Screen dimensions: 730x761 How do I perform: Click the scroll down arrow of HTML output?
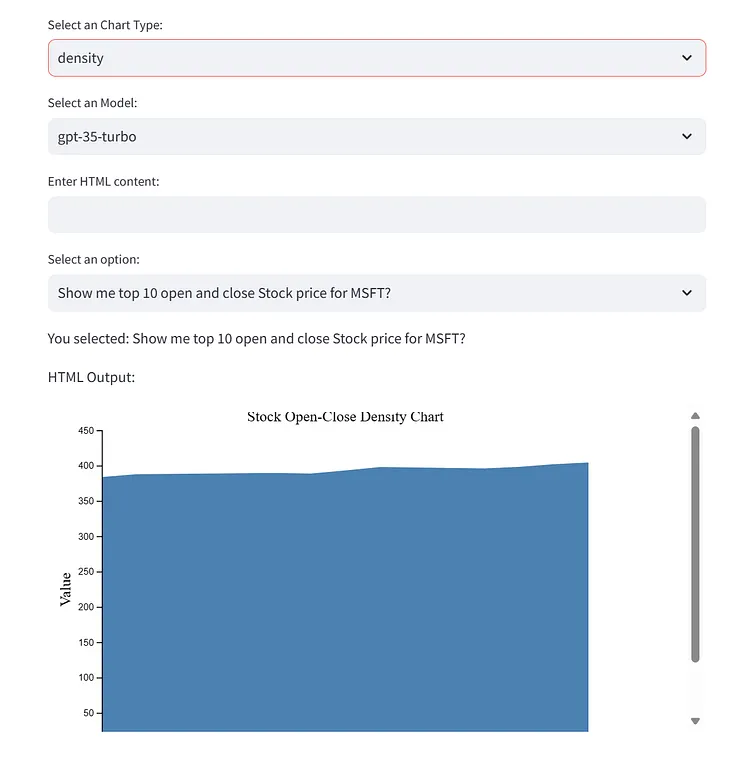point(695,721)
